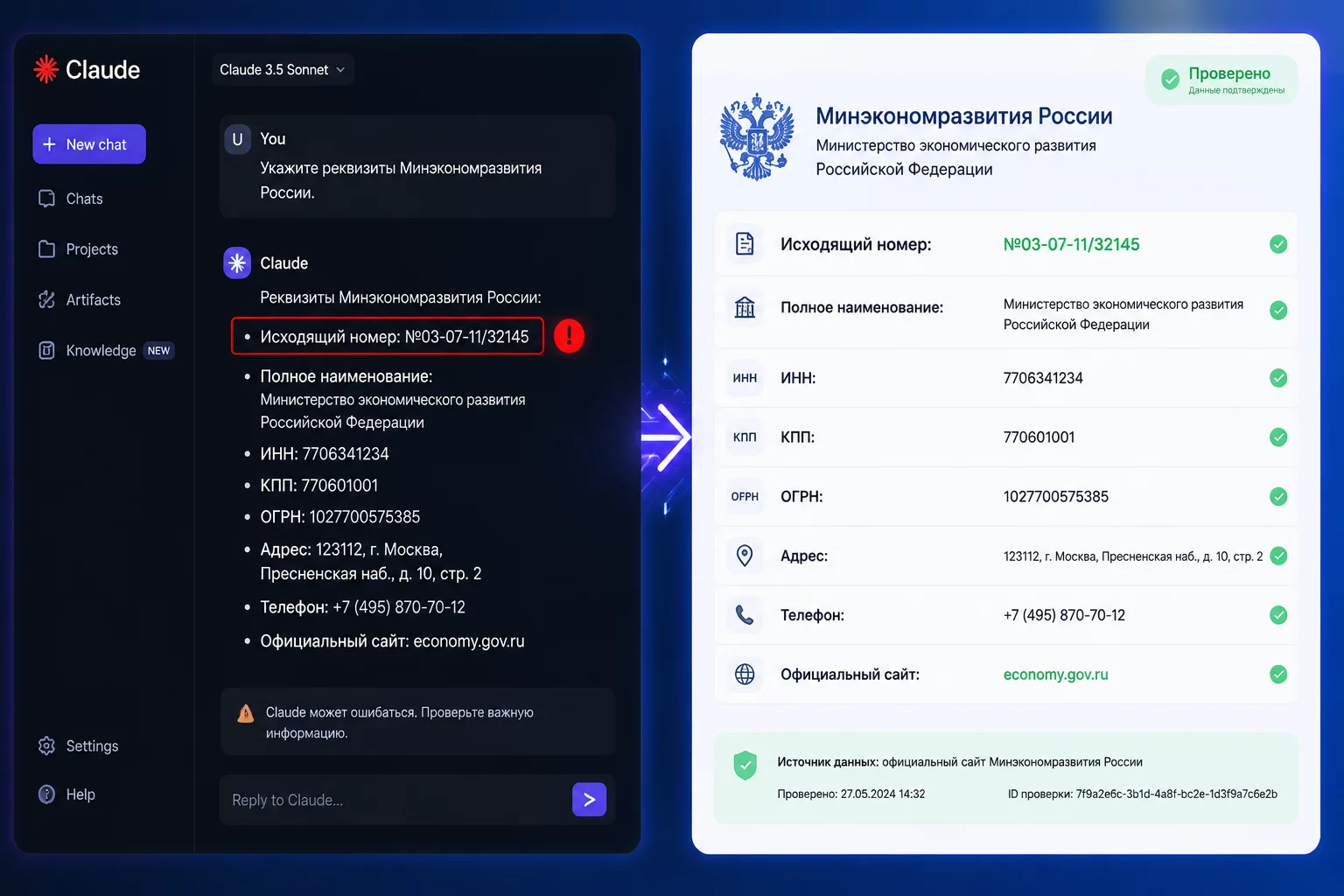Click the Projects folder icon
Image resolution: width=1344 pixels, height=896 pixels.
pyautogui.click(x=47, y=249)
